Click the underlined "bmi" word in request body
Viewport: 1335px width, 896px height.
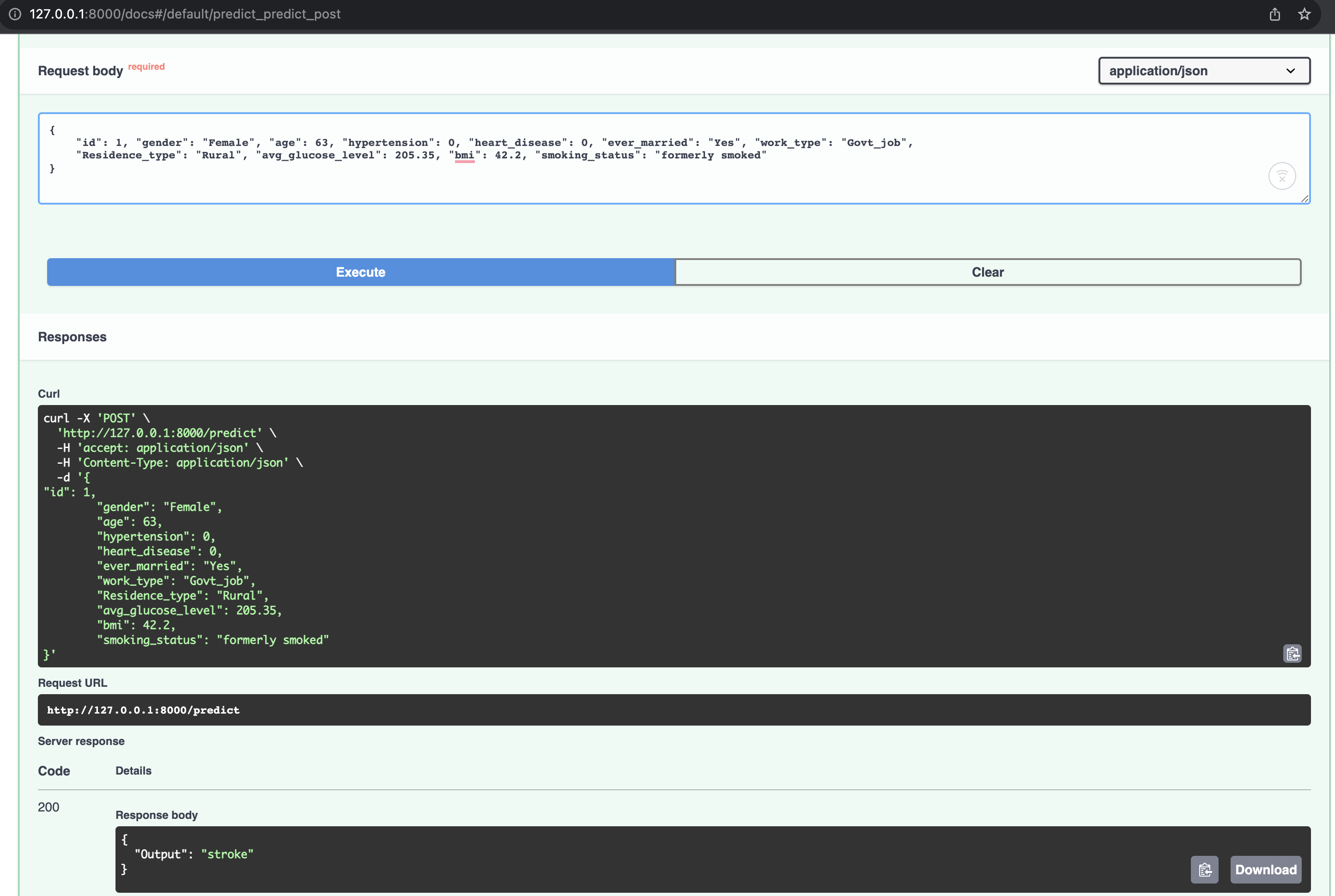point(465,156)
